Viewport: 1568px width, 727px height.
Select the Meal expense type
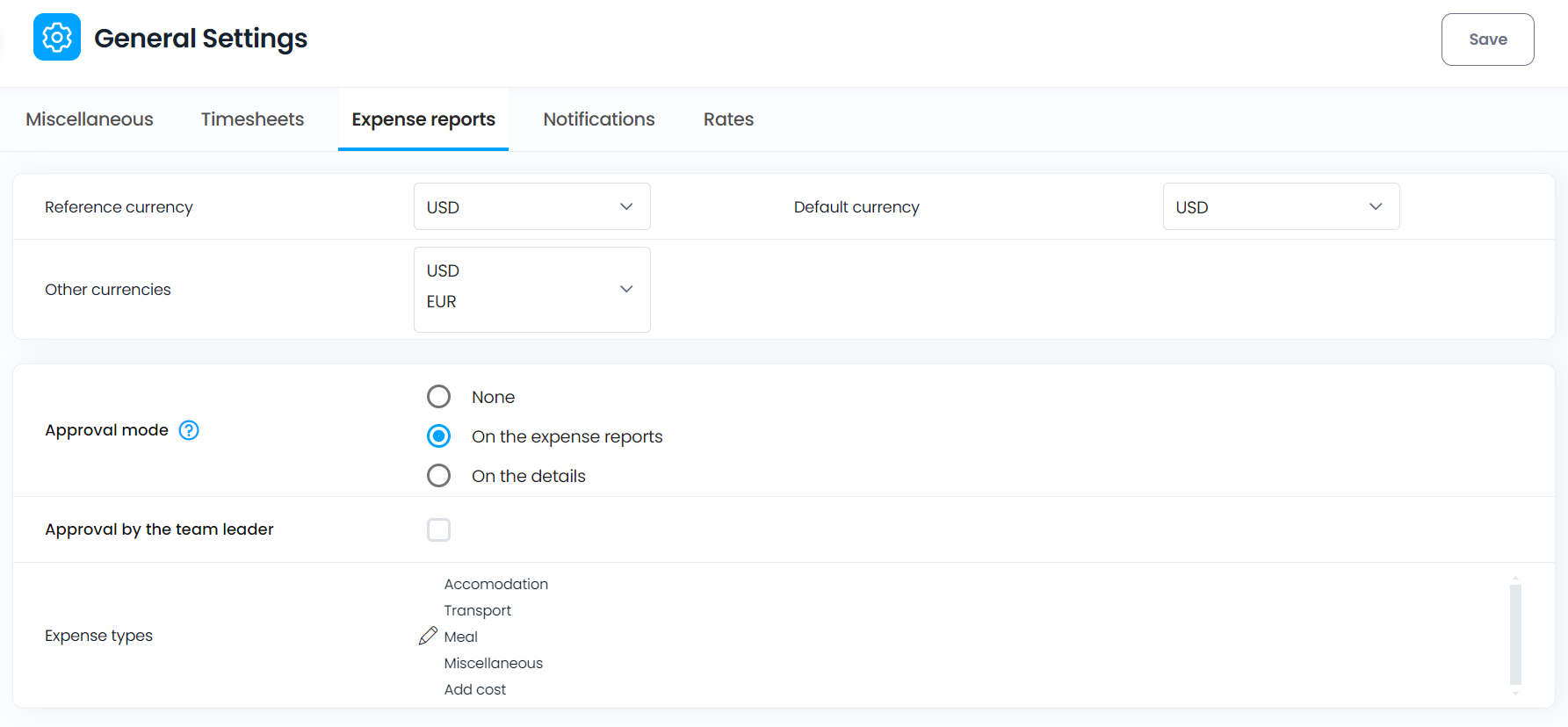point(461,637)
